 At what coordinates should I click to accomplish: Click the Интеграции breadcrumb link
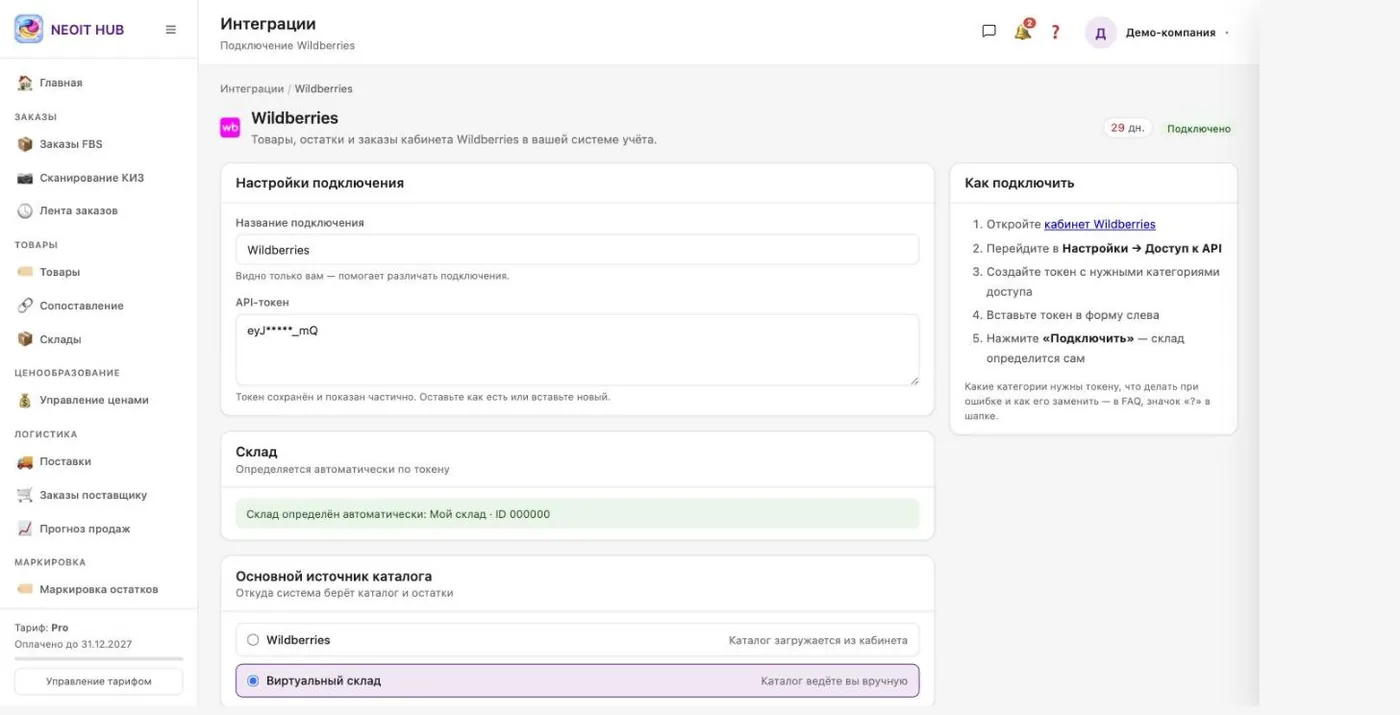click(252, 89)
